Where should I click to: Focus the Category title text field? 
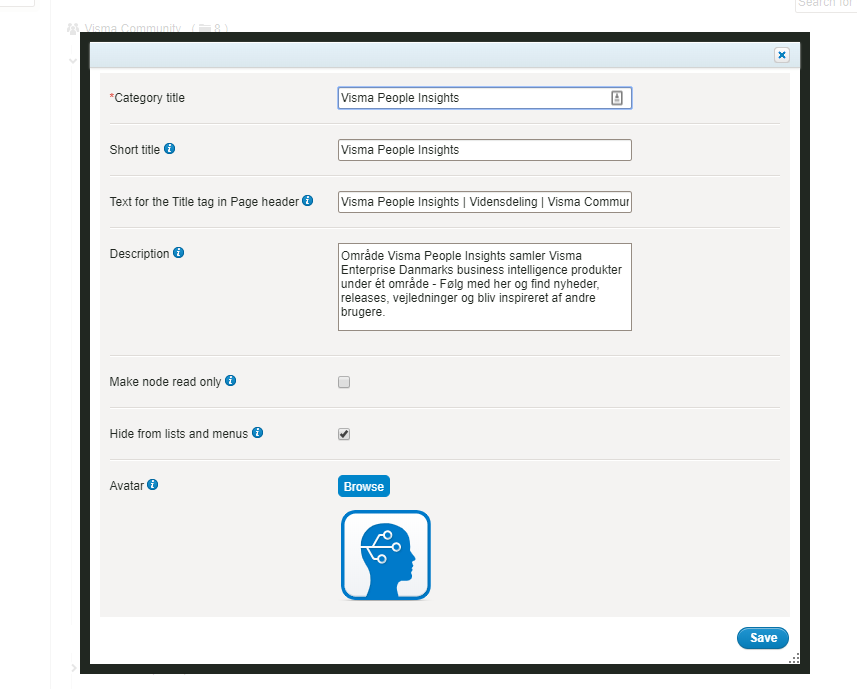click(x=485, y=98)
